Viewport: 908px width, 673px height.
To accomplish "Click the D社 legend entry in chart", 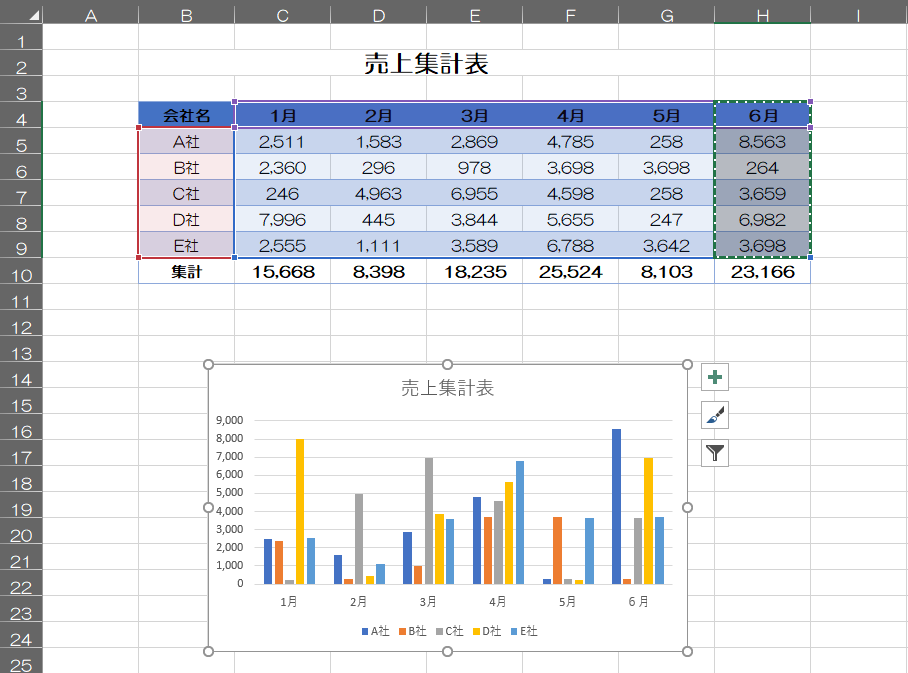I will tap(491, 631).
